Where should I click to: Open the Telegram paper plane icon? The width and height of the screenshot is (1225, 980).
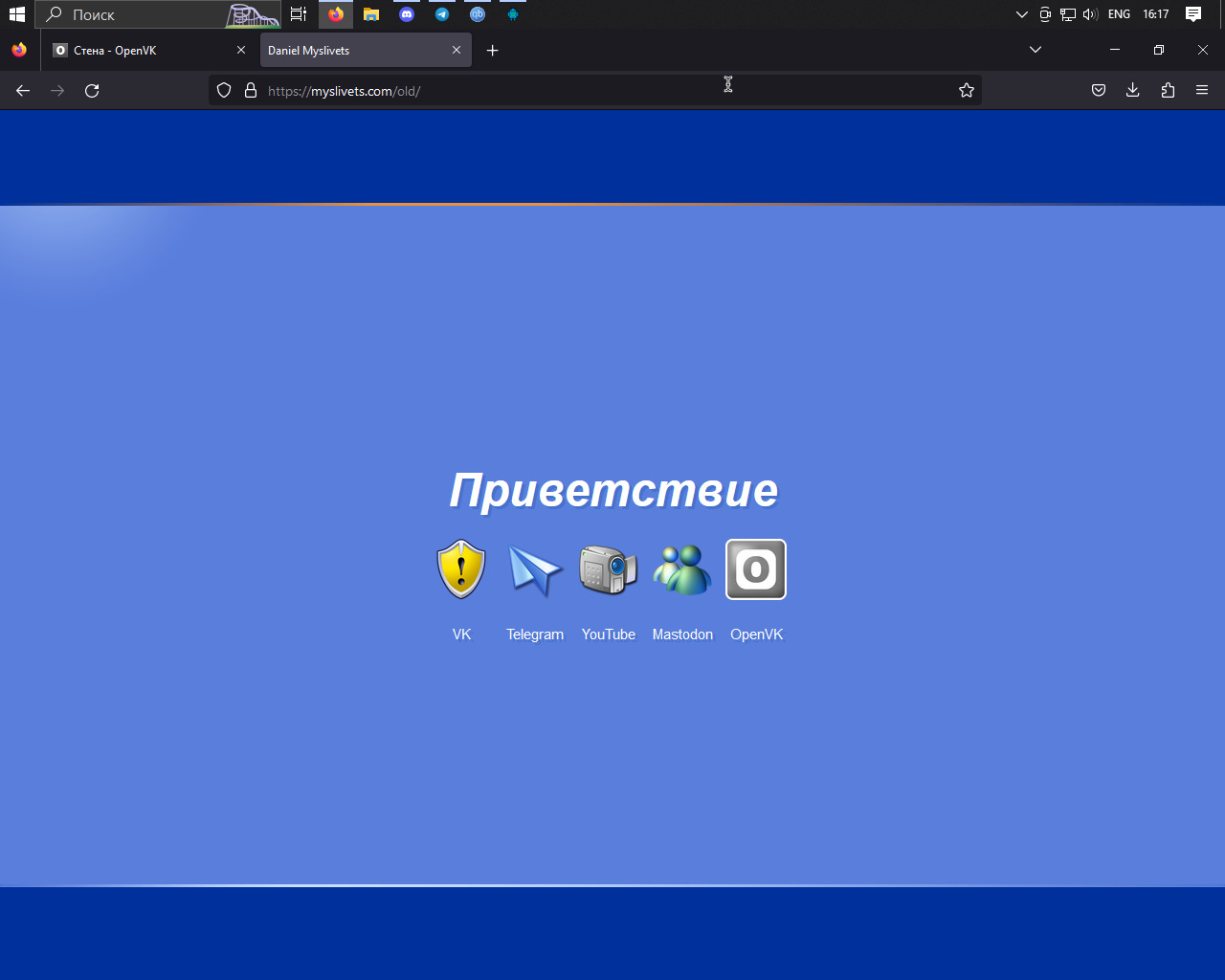(535, 570)
